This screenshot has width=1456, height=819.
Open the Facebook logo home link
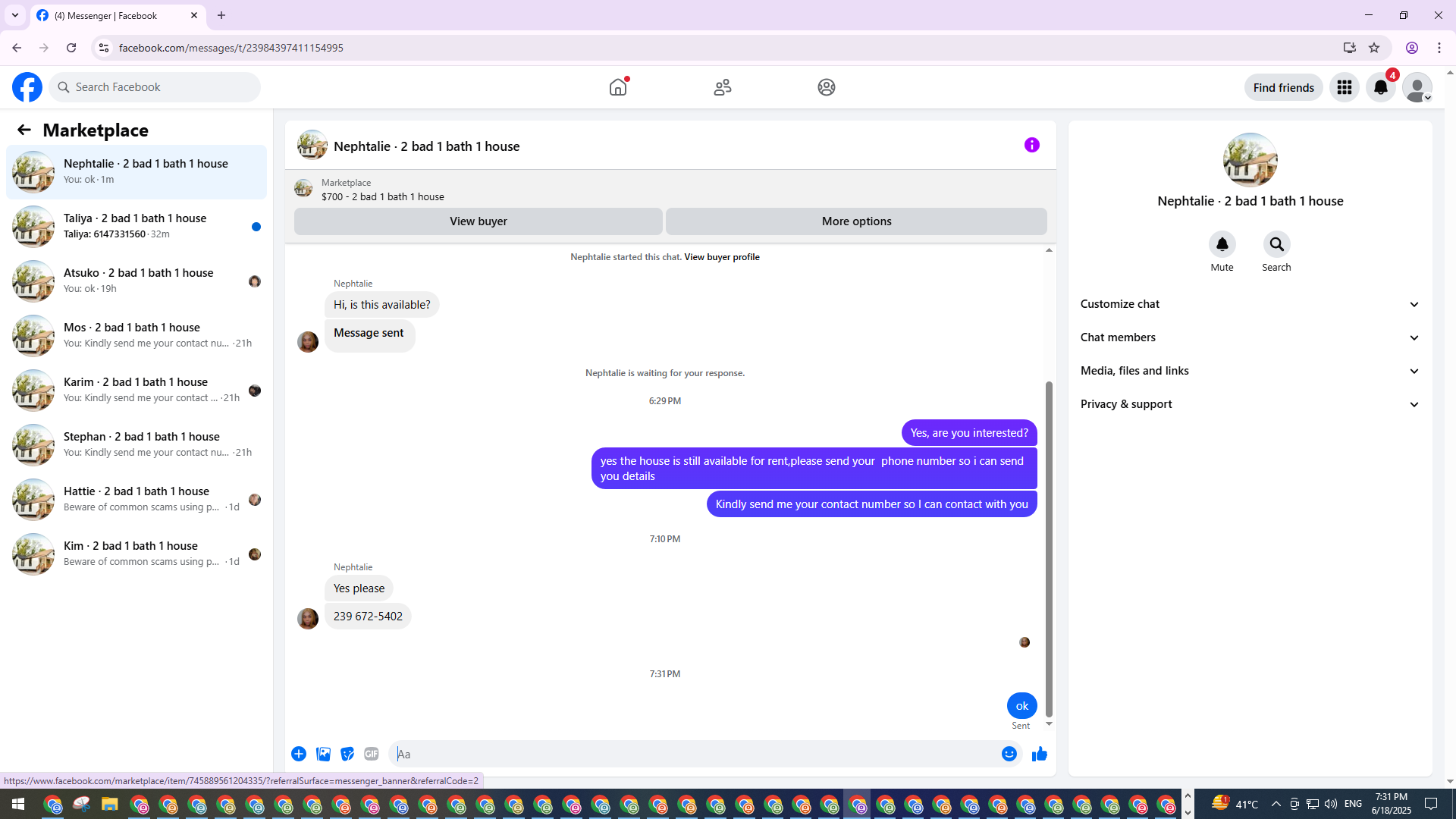(x=27, y=87)
